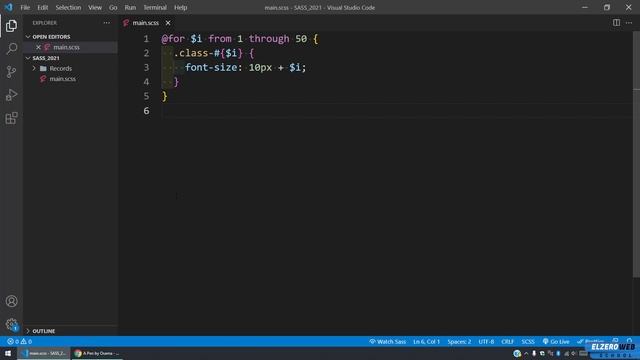This screenshot has height=360, width=640.
Task: Click the VS Code logo icon
Action: (x=8, y=7)
